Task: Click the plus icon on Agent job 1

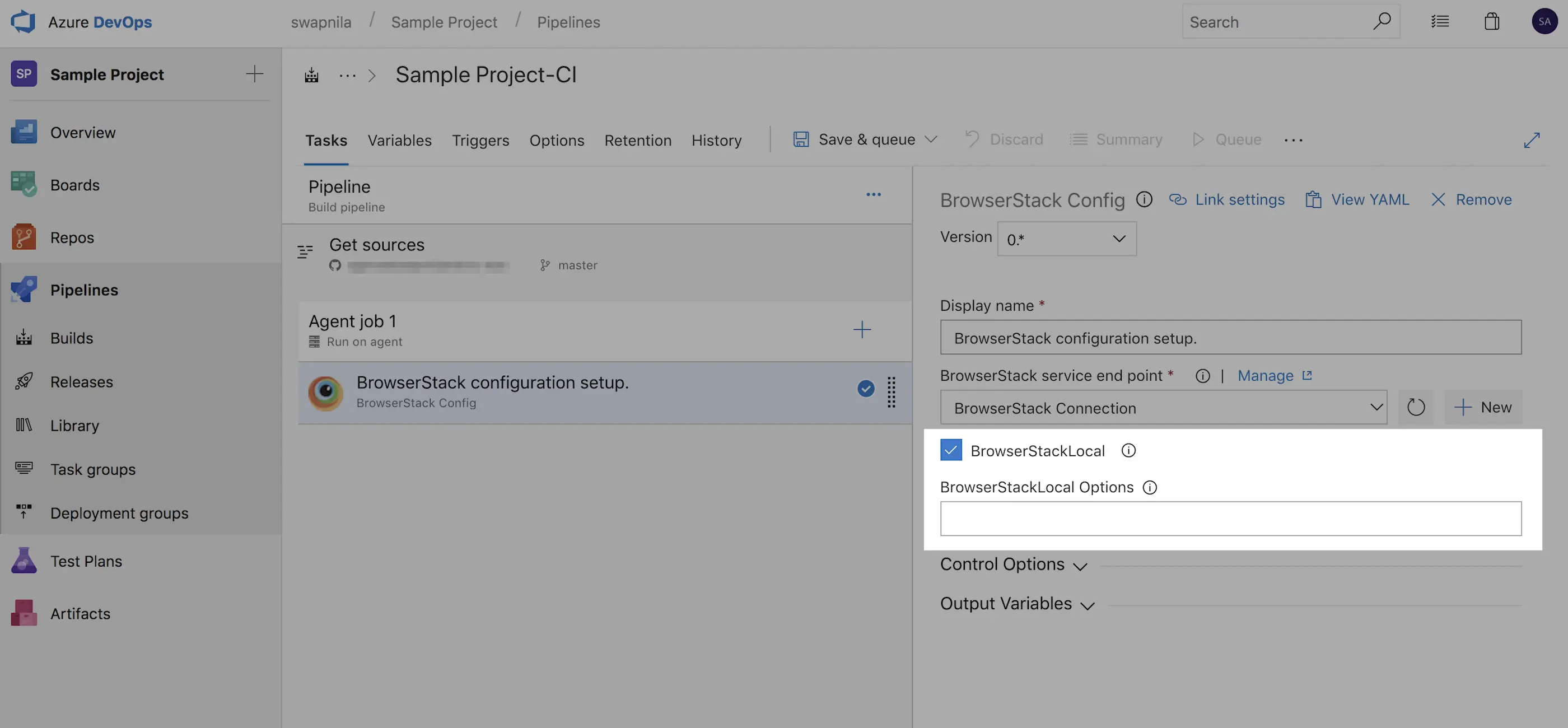Action: click(x=861, y=330)
